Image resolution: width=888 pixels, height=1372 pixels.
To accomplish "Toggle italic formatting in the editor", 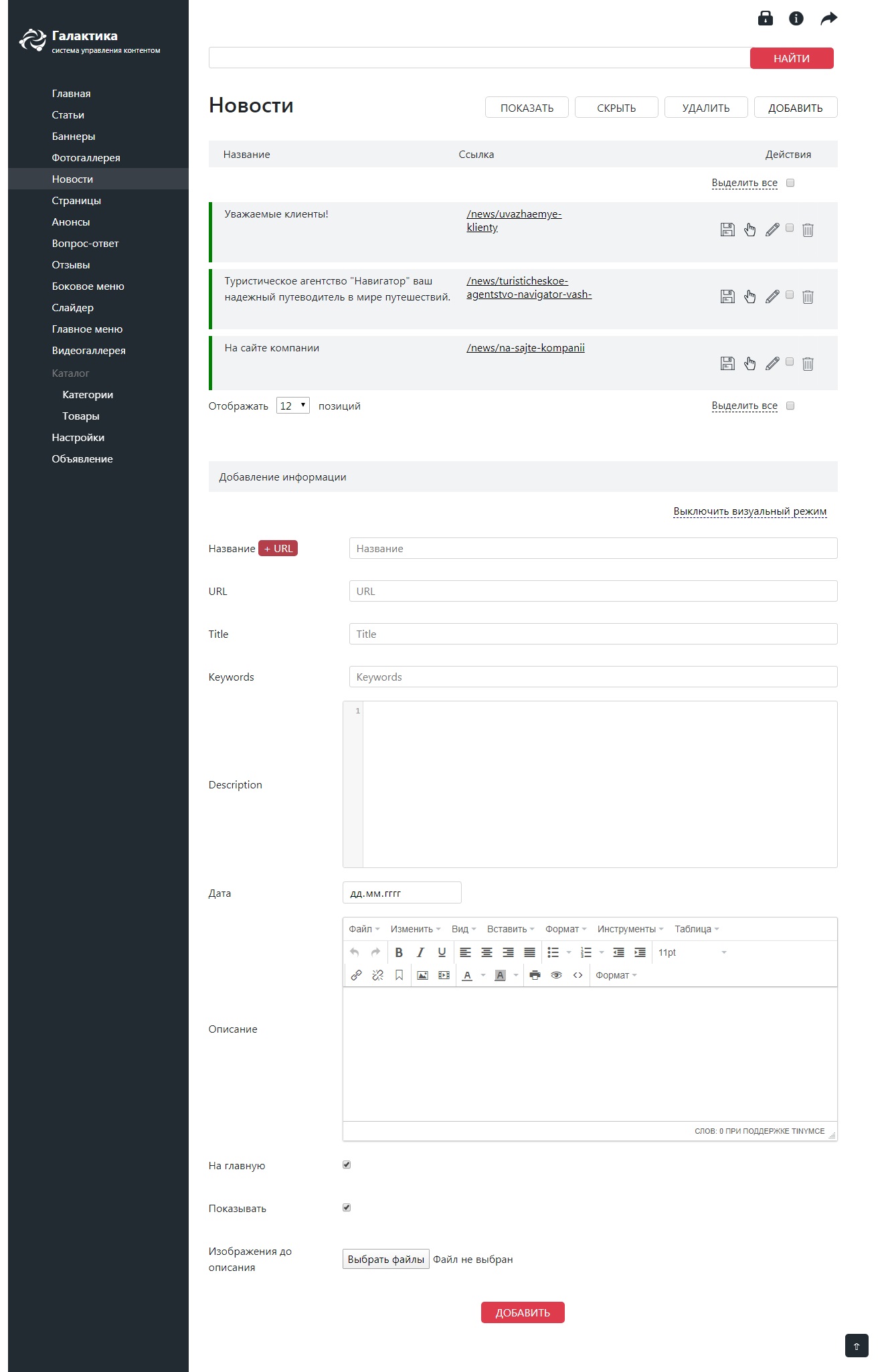I will click(x=420, y=952).
